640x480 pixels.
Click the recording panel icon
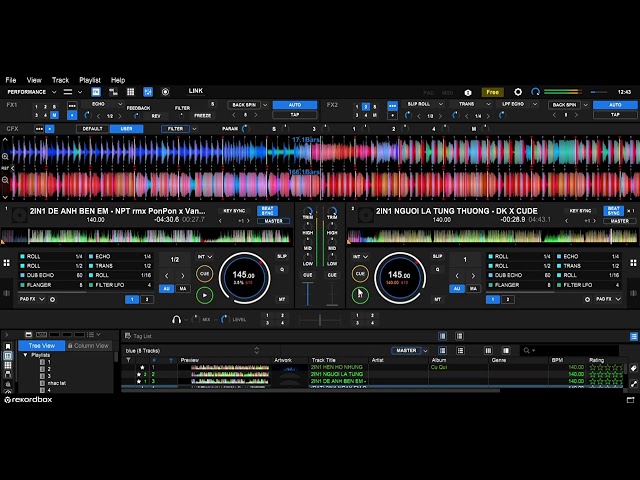165,92
